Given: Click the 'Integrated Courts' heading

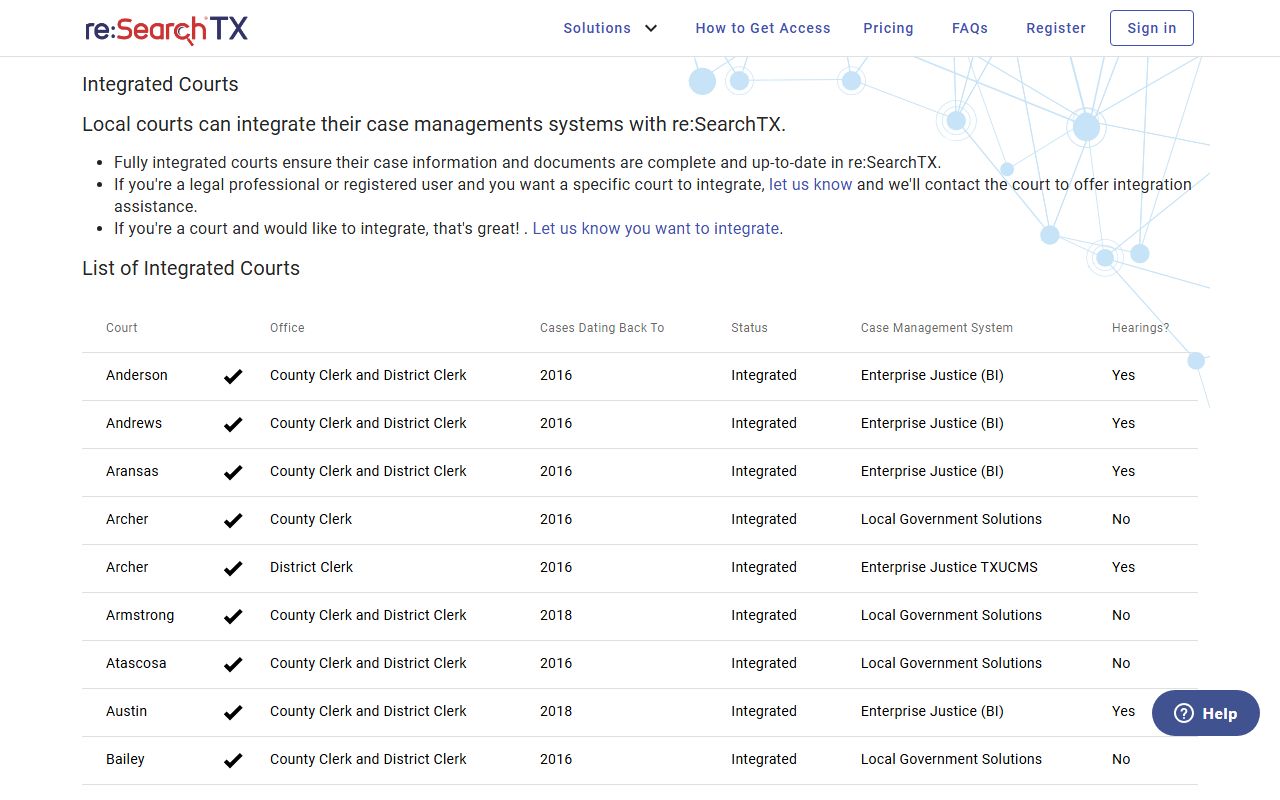Looking at the screenshot, I should [160, 84].
